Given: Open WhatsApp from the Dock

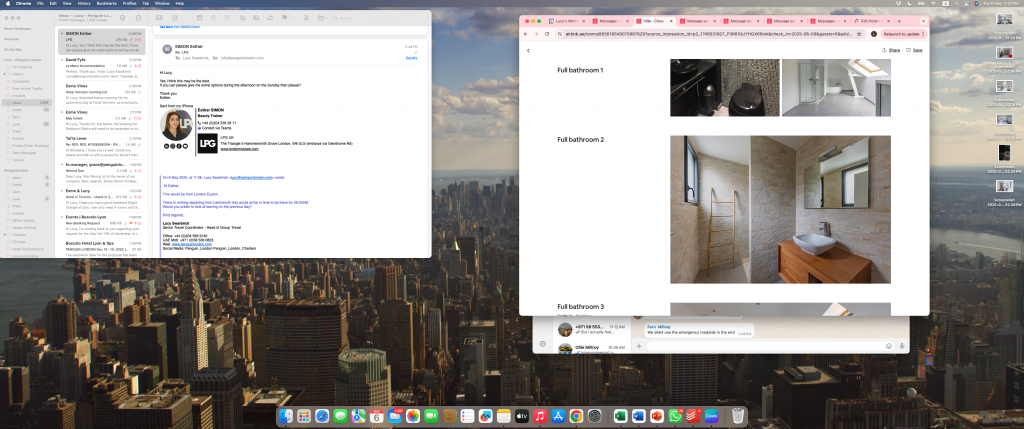Looking at the screenshot, I should (x=675, y=416).
